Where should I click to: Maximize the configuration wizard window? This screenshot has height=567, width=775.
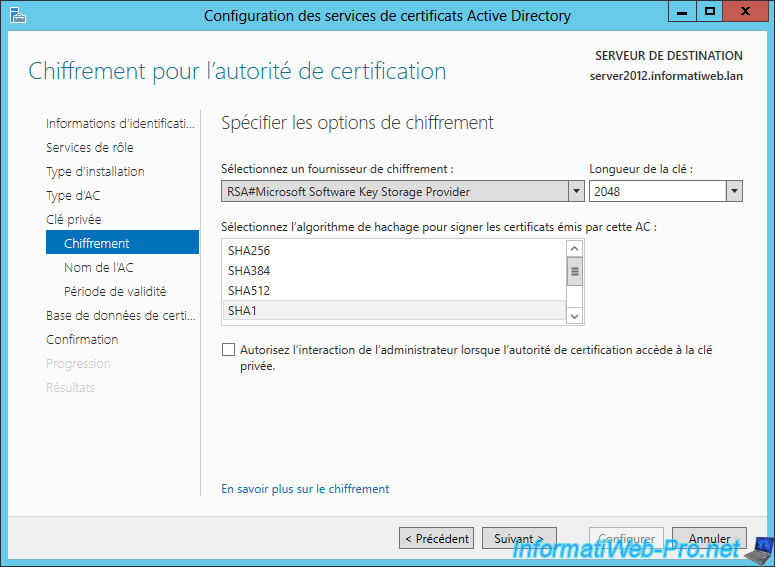point(710,11)
